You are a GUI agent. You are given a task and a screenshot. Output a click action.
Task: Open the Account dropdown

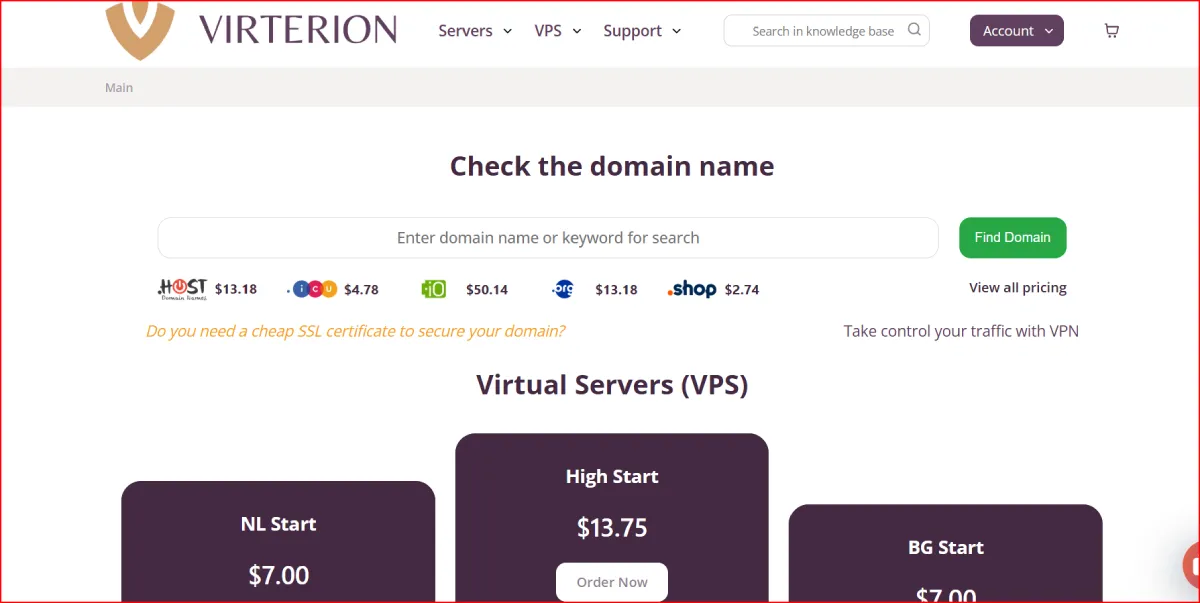[1017, 31]
